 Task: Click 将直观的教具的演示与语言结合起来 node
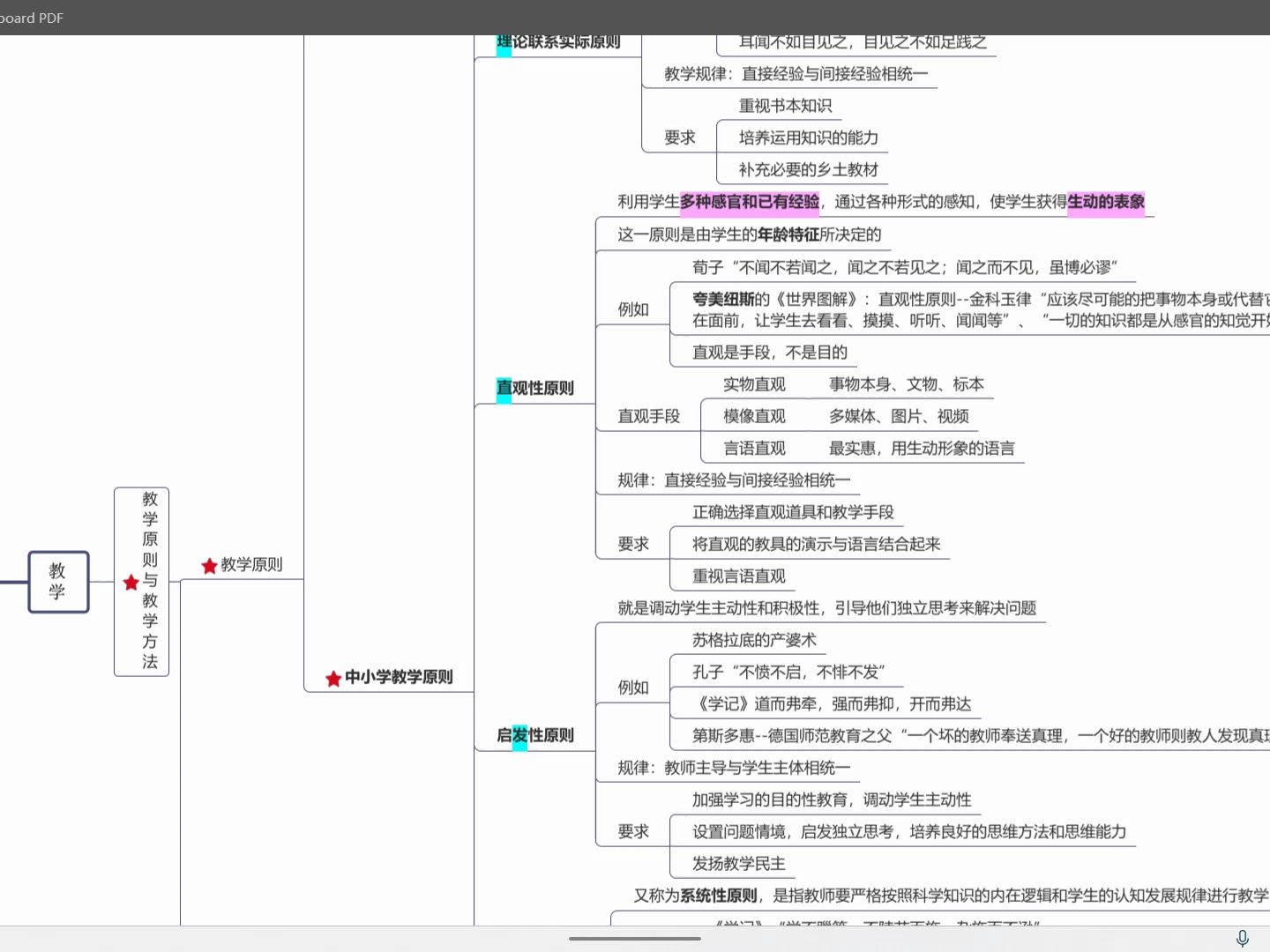click(x=817, y=544)
